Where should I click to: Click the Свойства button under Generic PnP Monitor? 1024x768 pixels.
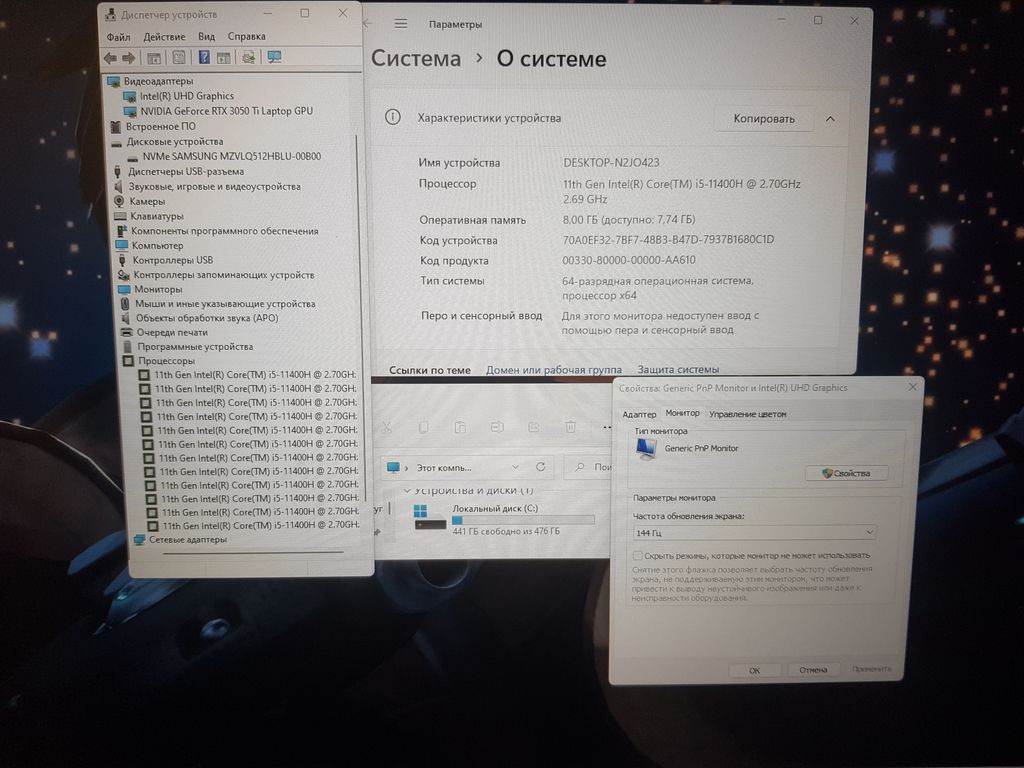tap(846, 473)
